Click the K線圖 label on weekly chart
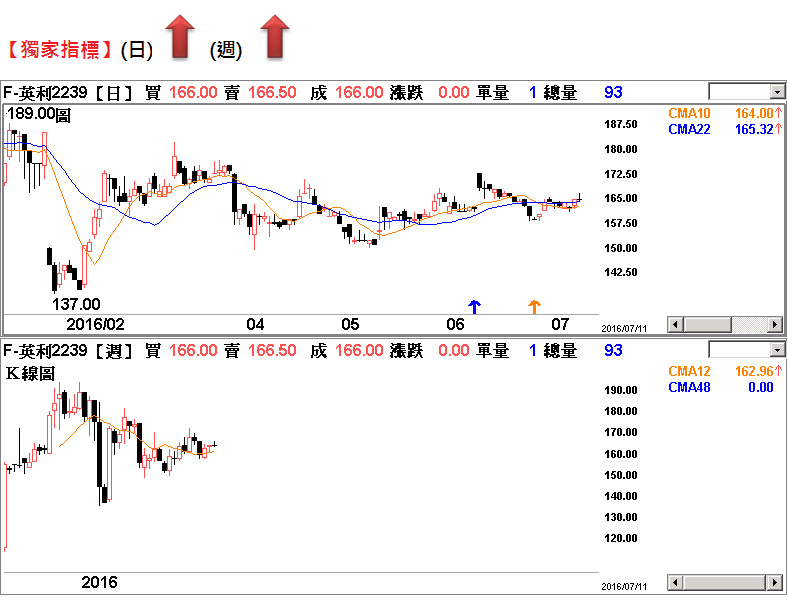 coord(30,374)
